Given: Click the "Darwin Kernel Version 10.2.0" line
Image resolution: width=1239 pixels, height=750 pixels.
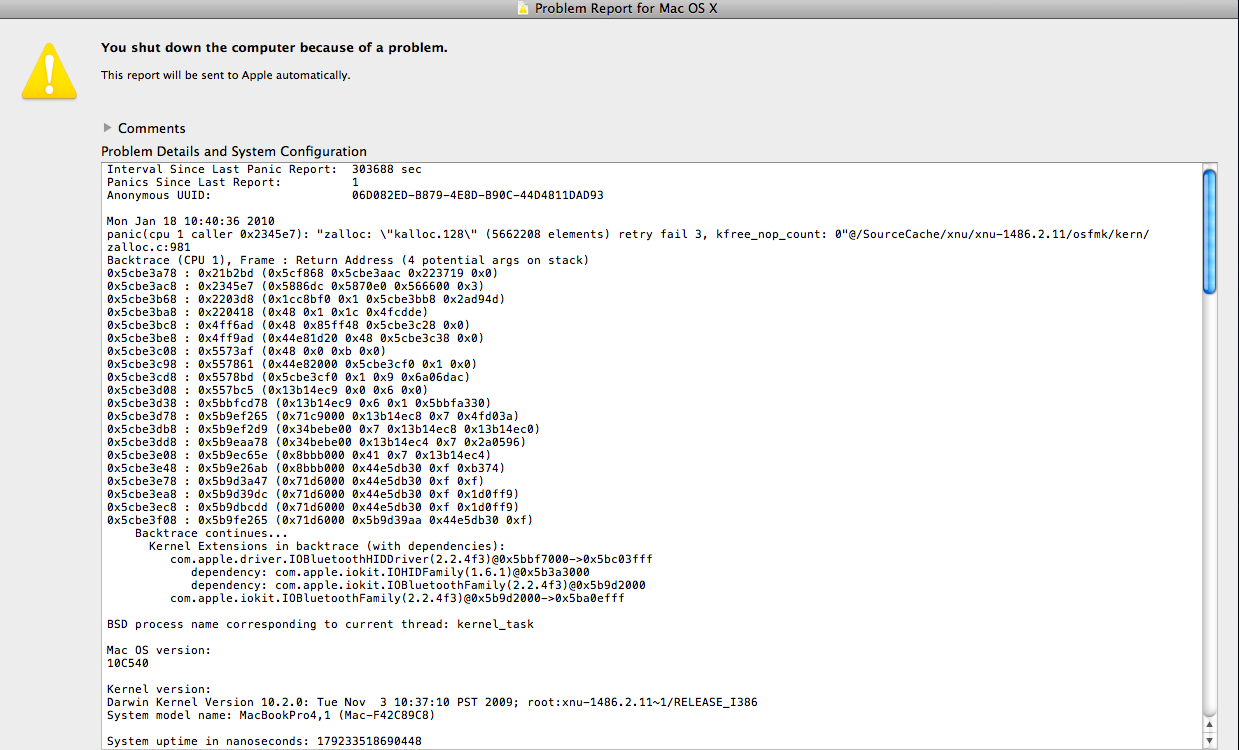Looking at the screenshot, I should (x=432, y=703).
